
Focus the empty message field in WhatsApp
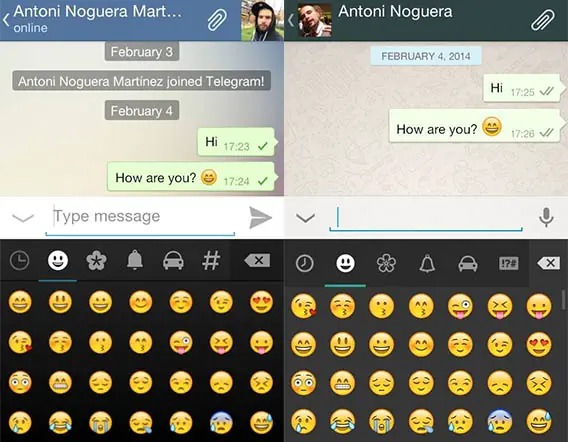(426, 218)
